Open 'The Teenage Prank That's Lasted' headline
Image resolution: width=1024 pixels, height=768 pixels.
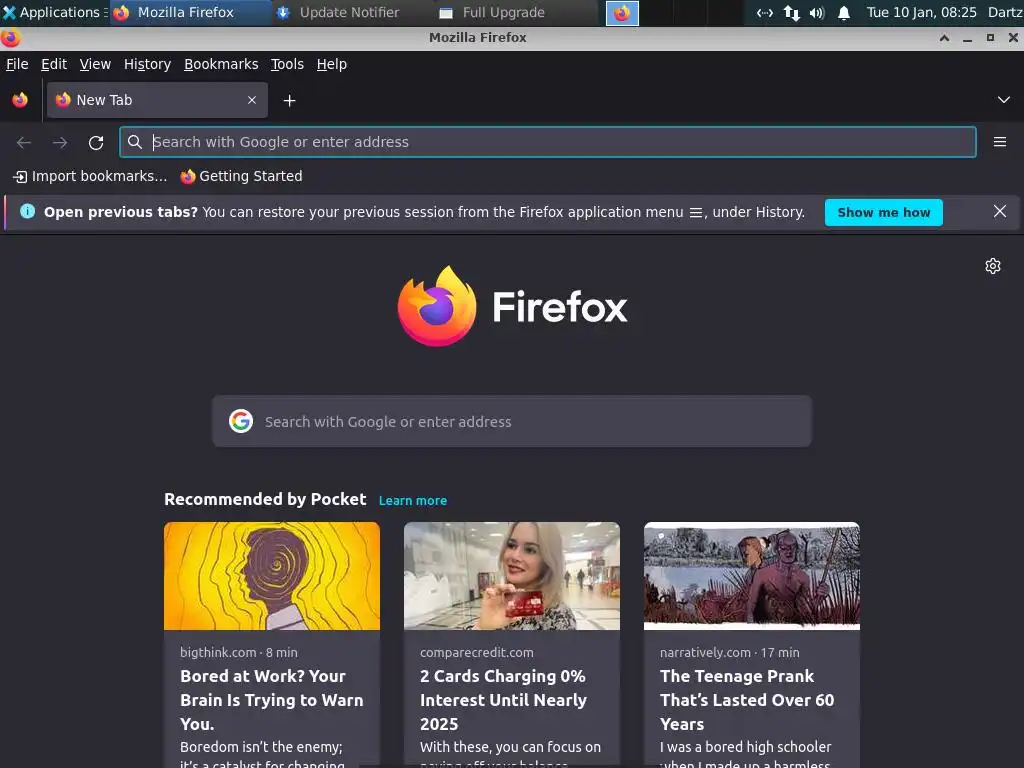(x=747, y=699)
